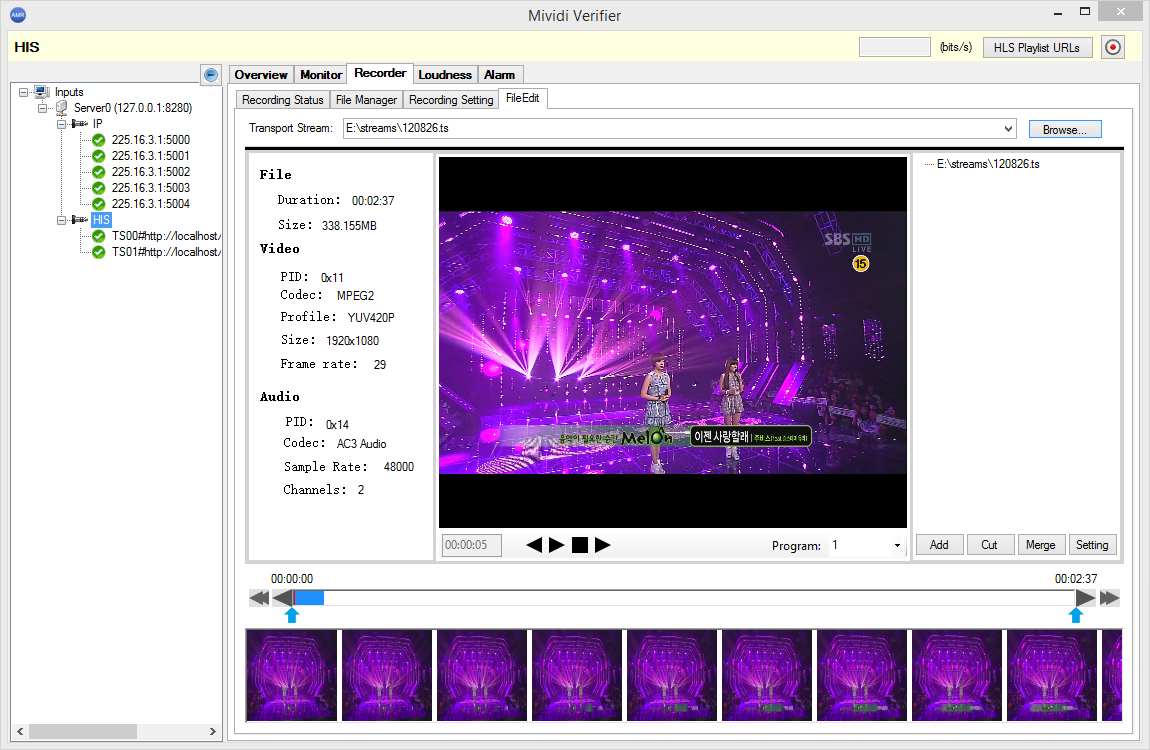
Task: Click the first thumbnail in the filmstrip
Action: pyautogui.click(x=292, y=675)
